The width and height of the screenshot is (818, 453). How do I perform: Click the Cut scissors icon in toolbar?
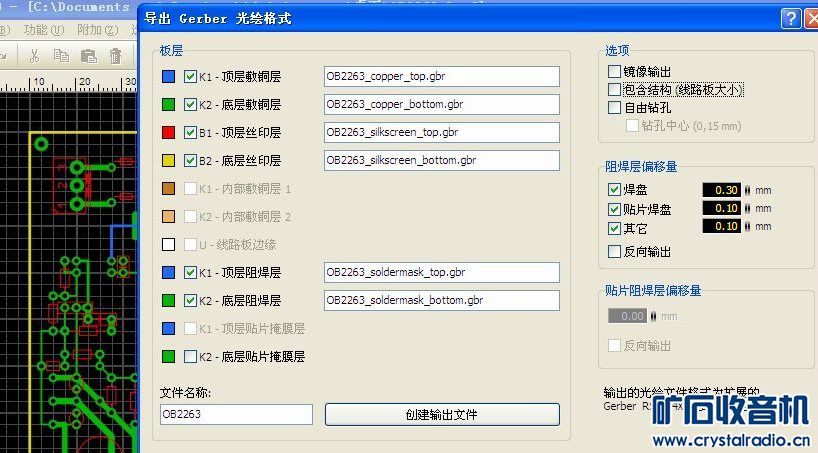pos(34,55)
